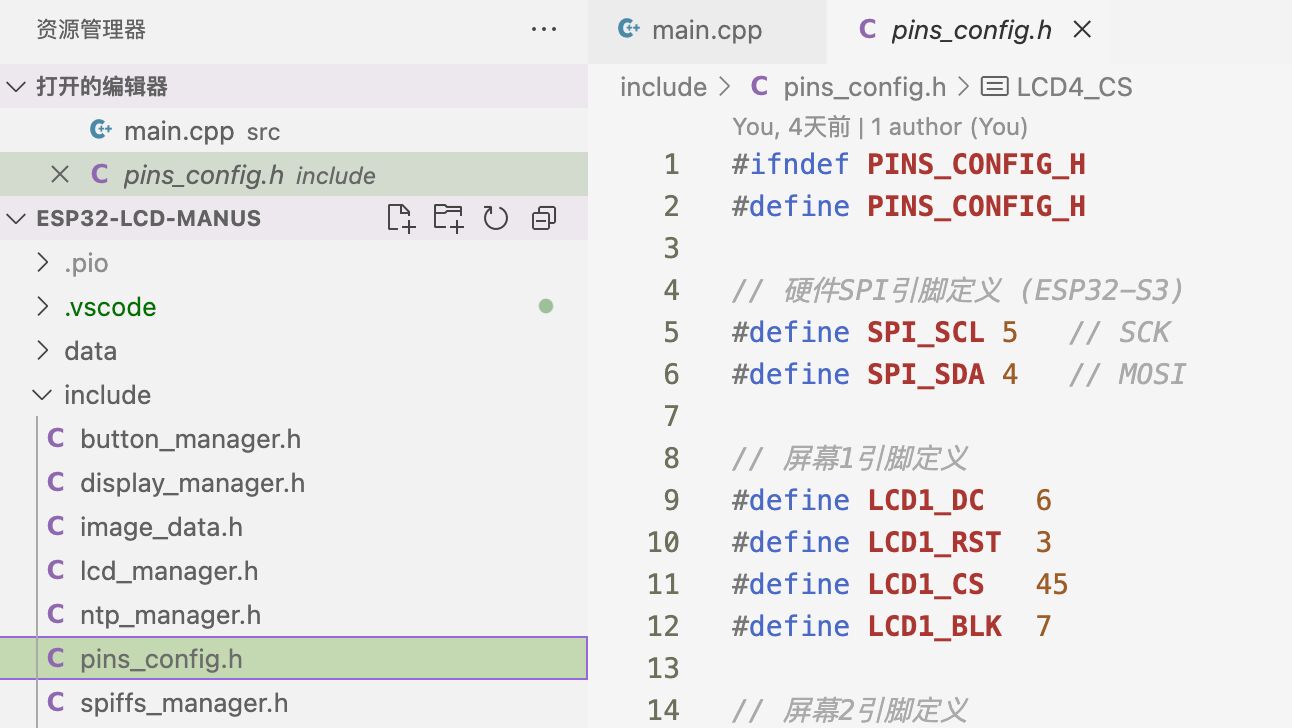Expand the data folder
Screen dimensions: 1292x728
pos(42,350)
